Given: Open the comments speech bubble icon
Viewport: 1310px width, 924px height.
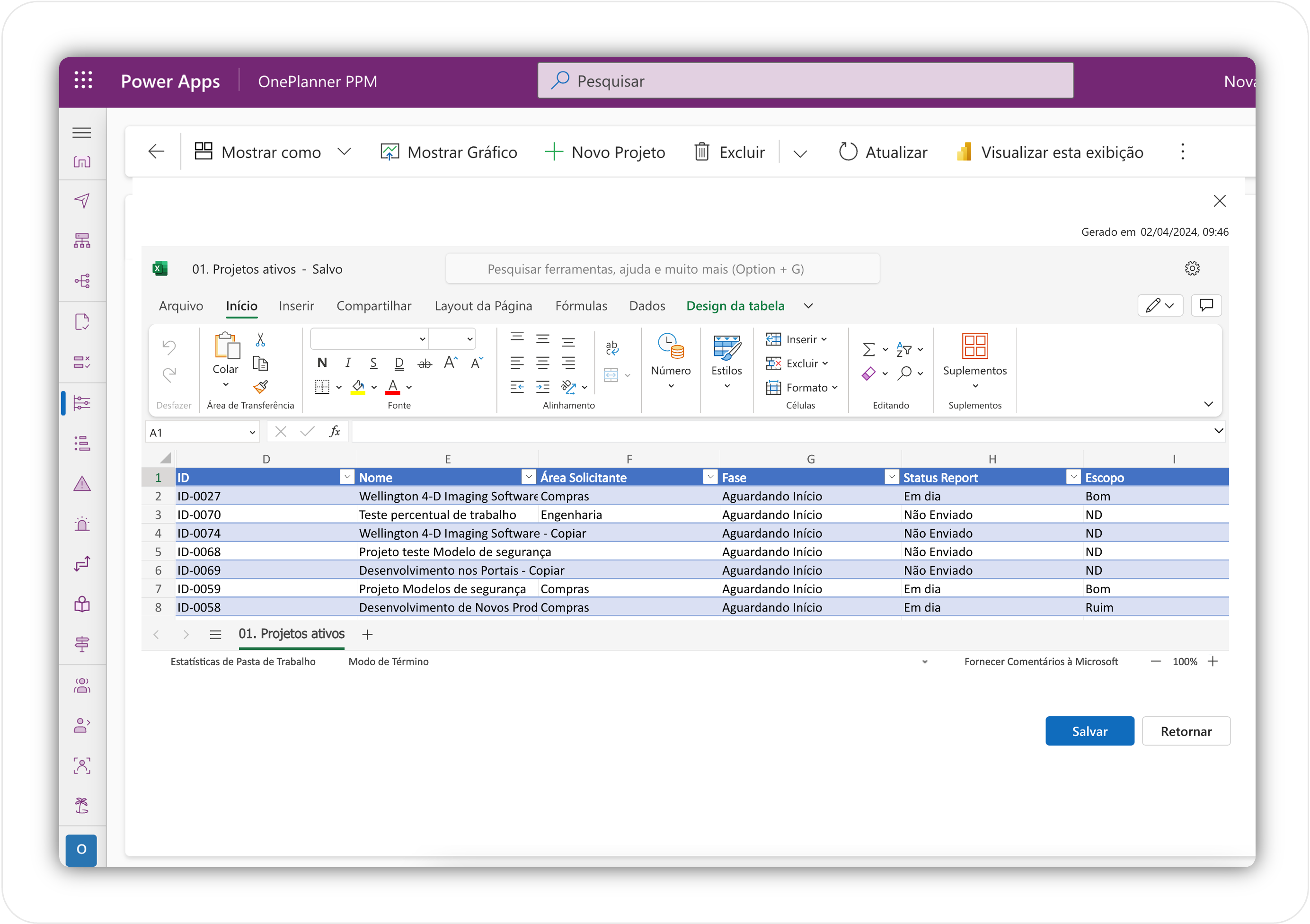Looking at the screenshot, I should [x=1205, y=305].
